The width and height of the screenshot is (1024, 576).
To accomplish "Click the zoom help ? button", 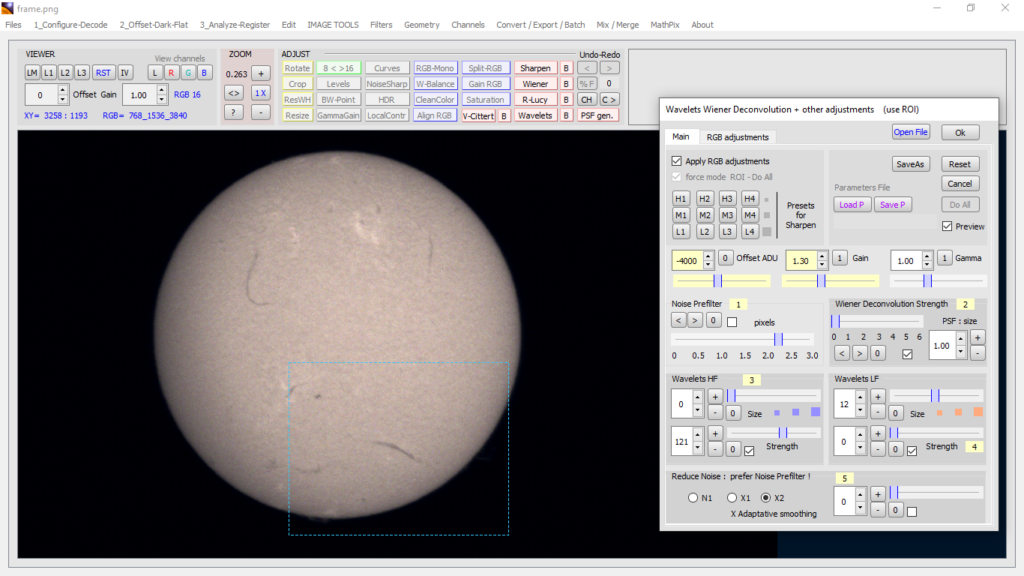I will (x=234, y=112).
